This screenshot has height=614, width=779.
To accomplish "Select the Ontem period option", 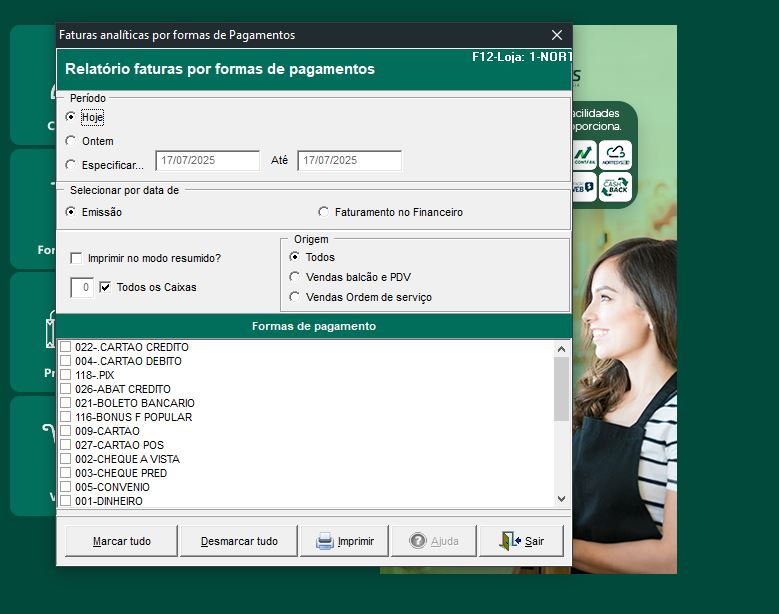I will (x=71, y=141).
